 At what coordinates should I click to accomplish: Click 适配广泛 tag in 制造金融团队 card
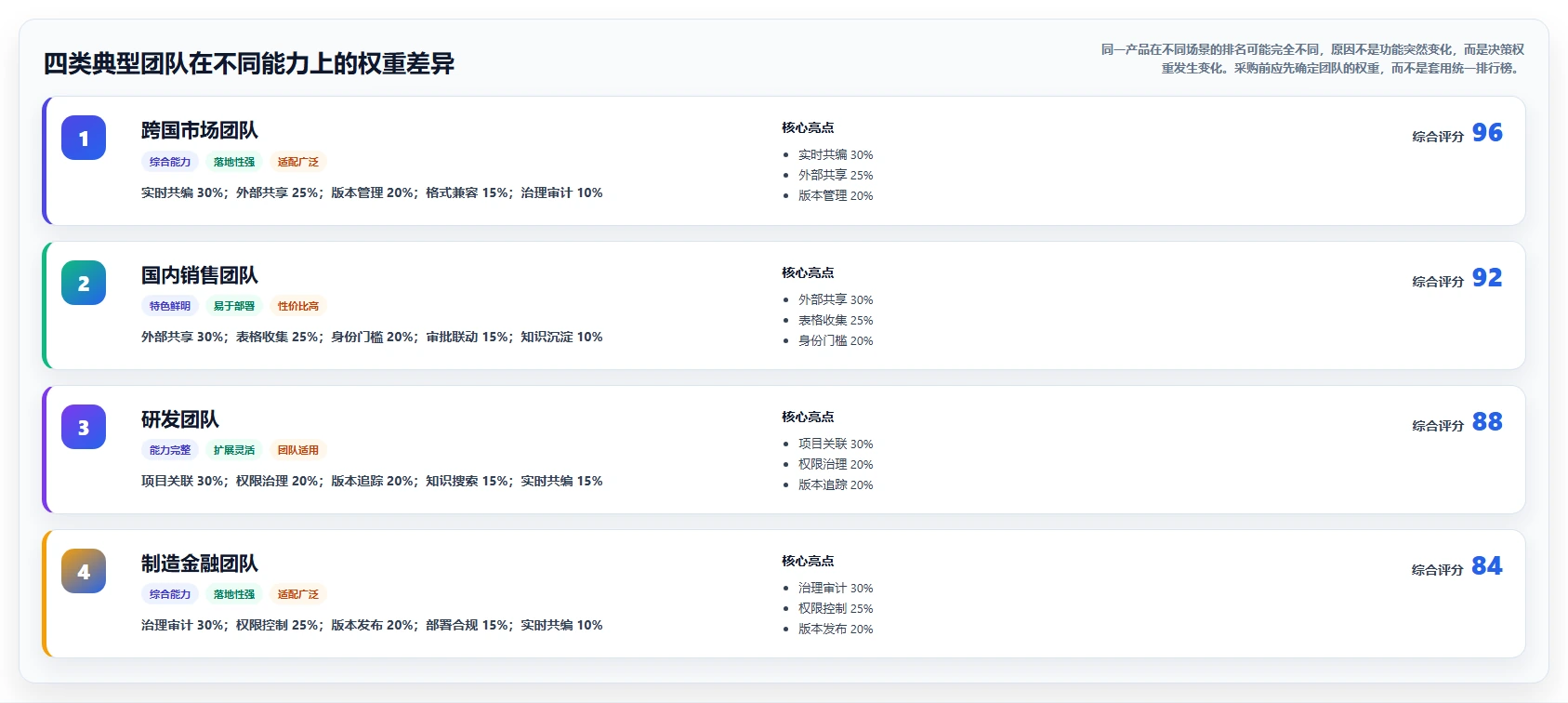pos(298,594)
